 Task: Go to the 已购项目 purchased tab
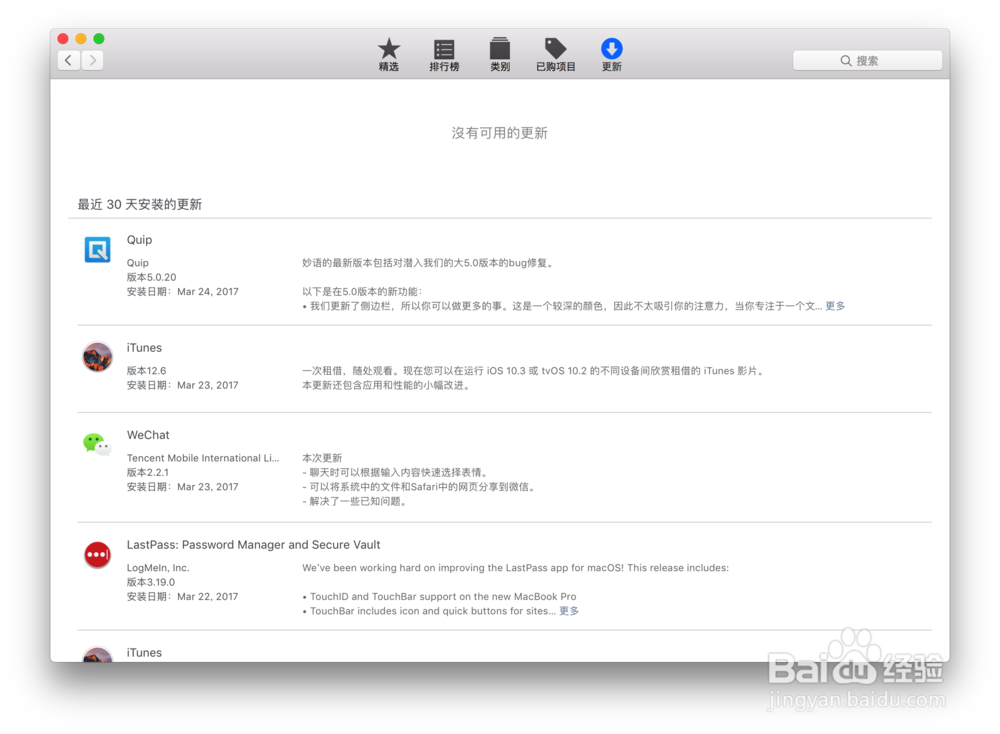[x=555, y=54]
